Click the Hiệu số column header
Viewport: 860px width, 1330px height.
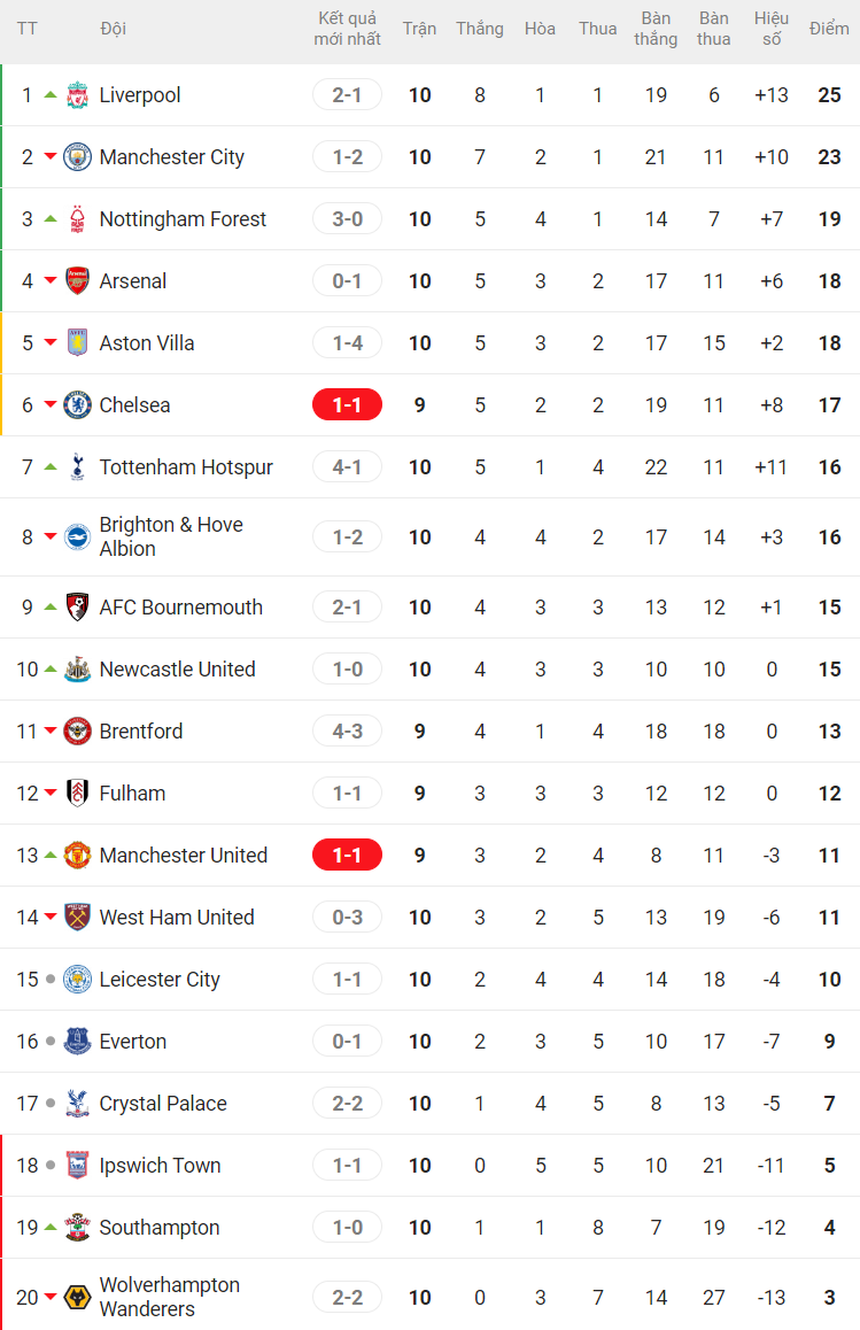(x=771, y=29)
